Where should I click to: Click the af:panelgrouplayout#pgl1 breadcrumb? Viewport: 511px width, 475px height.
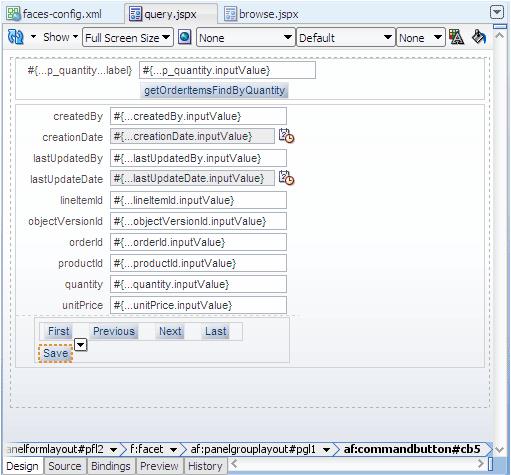pos(253,449)
